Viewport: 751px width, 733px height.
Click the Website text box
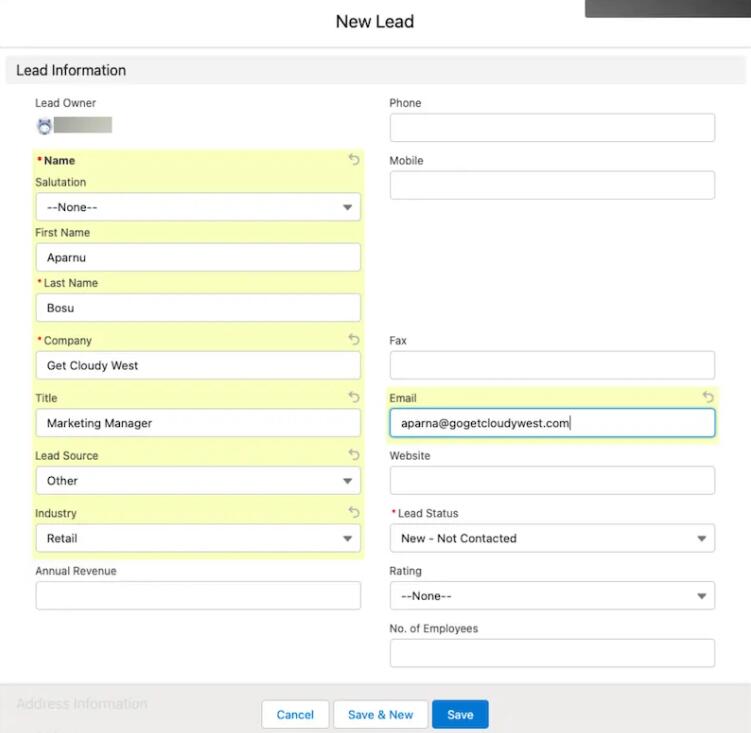[552, 481]
